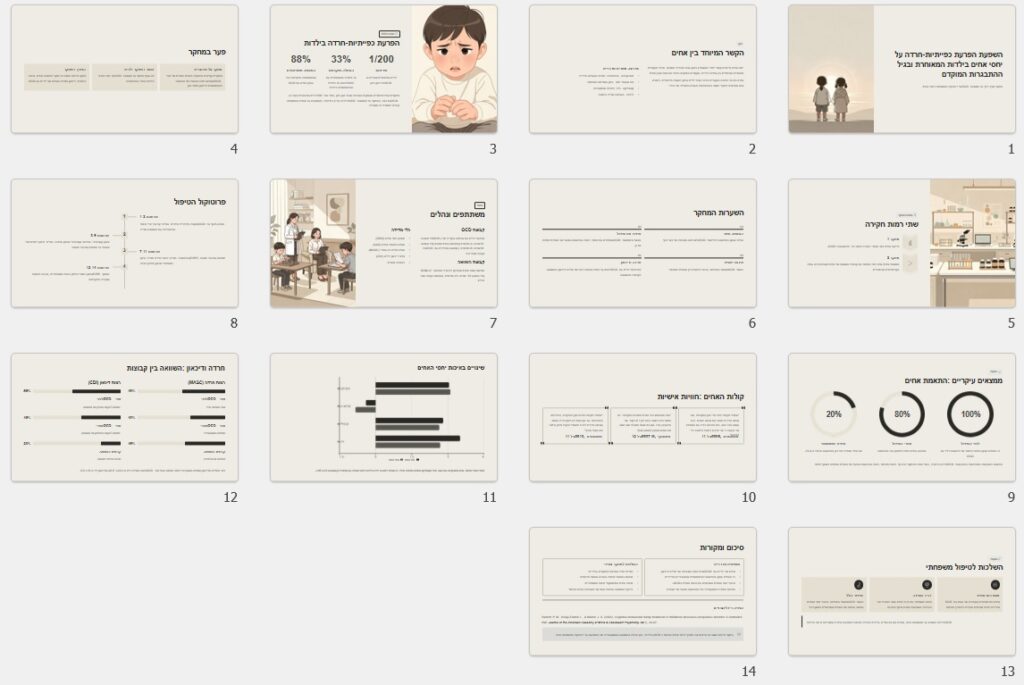Click the classroom illustration on slide 7
This screenshot has height=685, width=1024.
[312, 243]
